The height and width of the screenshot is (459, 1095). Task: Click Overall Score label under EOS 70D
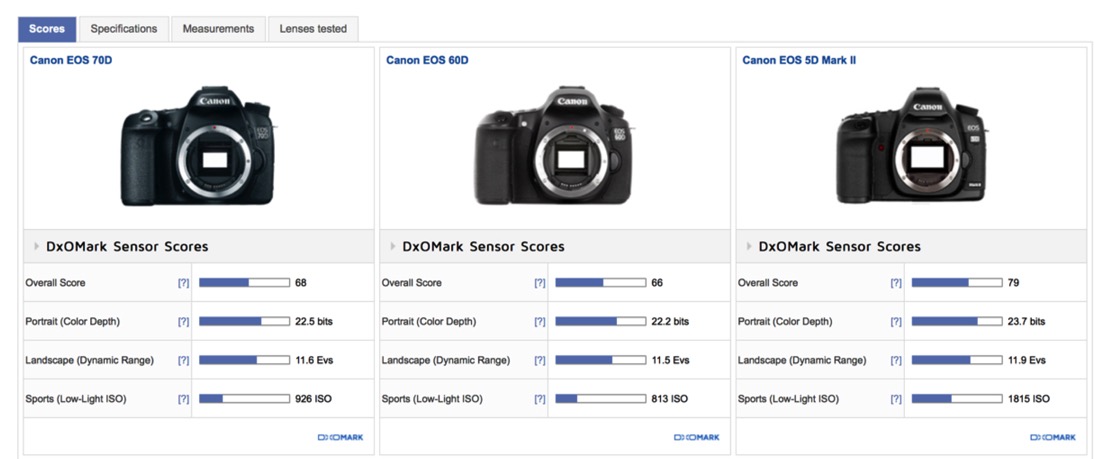tap(55, 283)
